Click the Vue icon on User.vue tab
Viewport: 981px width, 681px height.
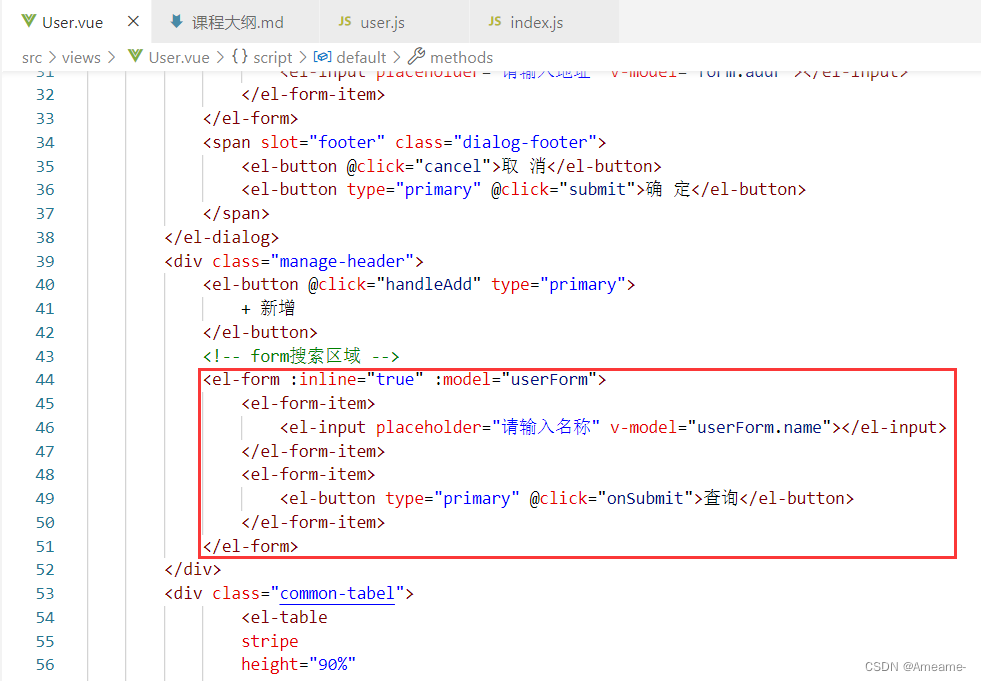click(28, 21)
